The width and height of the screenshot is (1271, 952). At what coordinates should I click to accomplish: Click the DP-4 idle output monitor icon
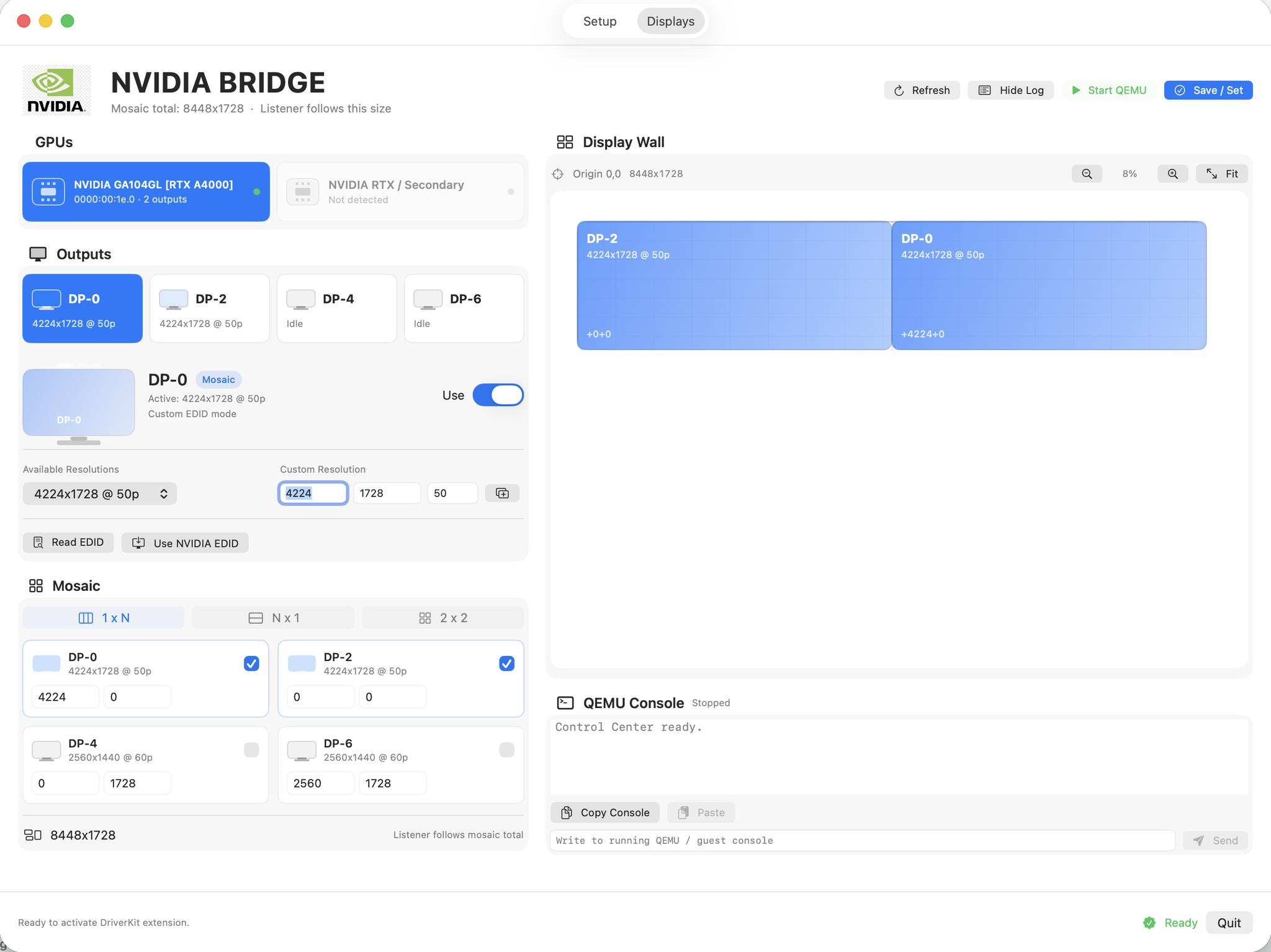[x=301, y=299]
